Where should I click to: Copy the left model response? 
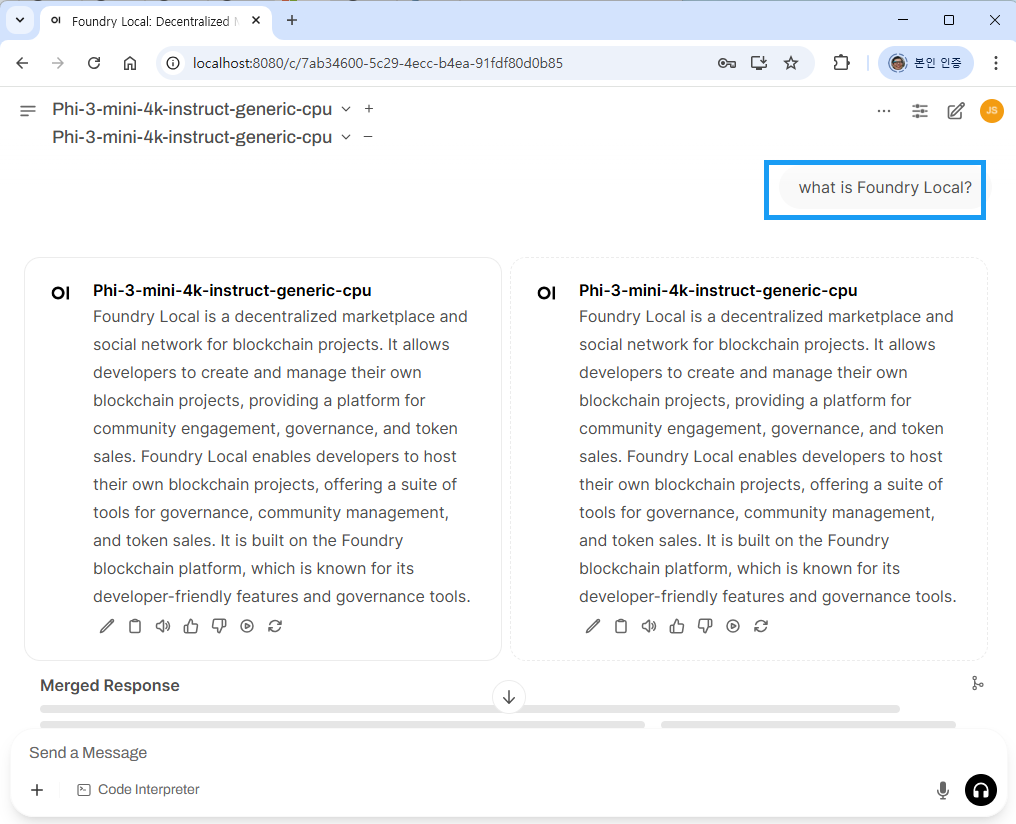[x=135, y=626]
